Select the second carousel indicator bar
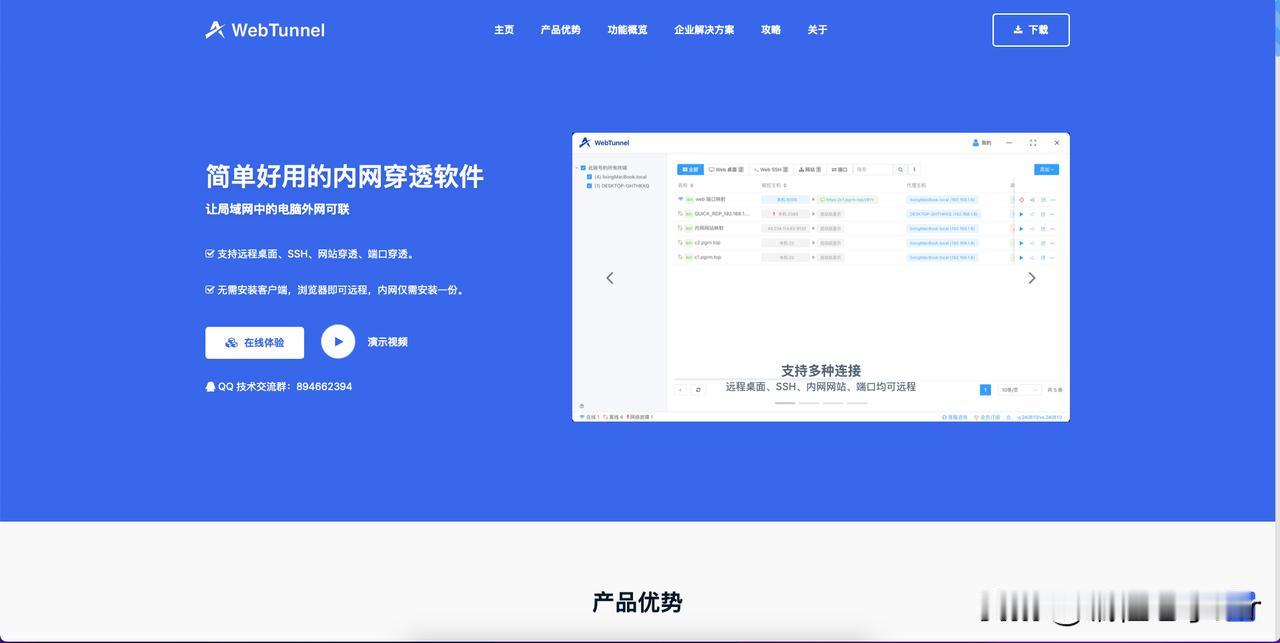The image size is (1280, 643). click(x=809, y=403)
